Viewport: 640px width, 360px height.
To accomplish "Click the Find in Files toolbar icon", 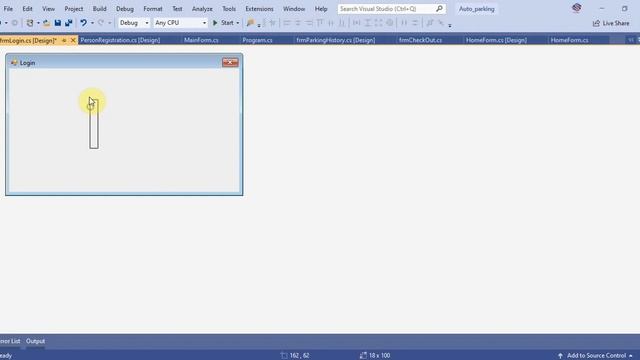I will tap(250, 23).
